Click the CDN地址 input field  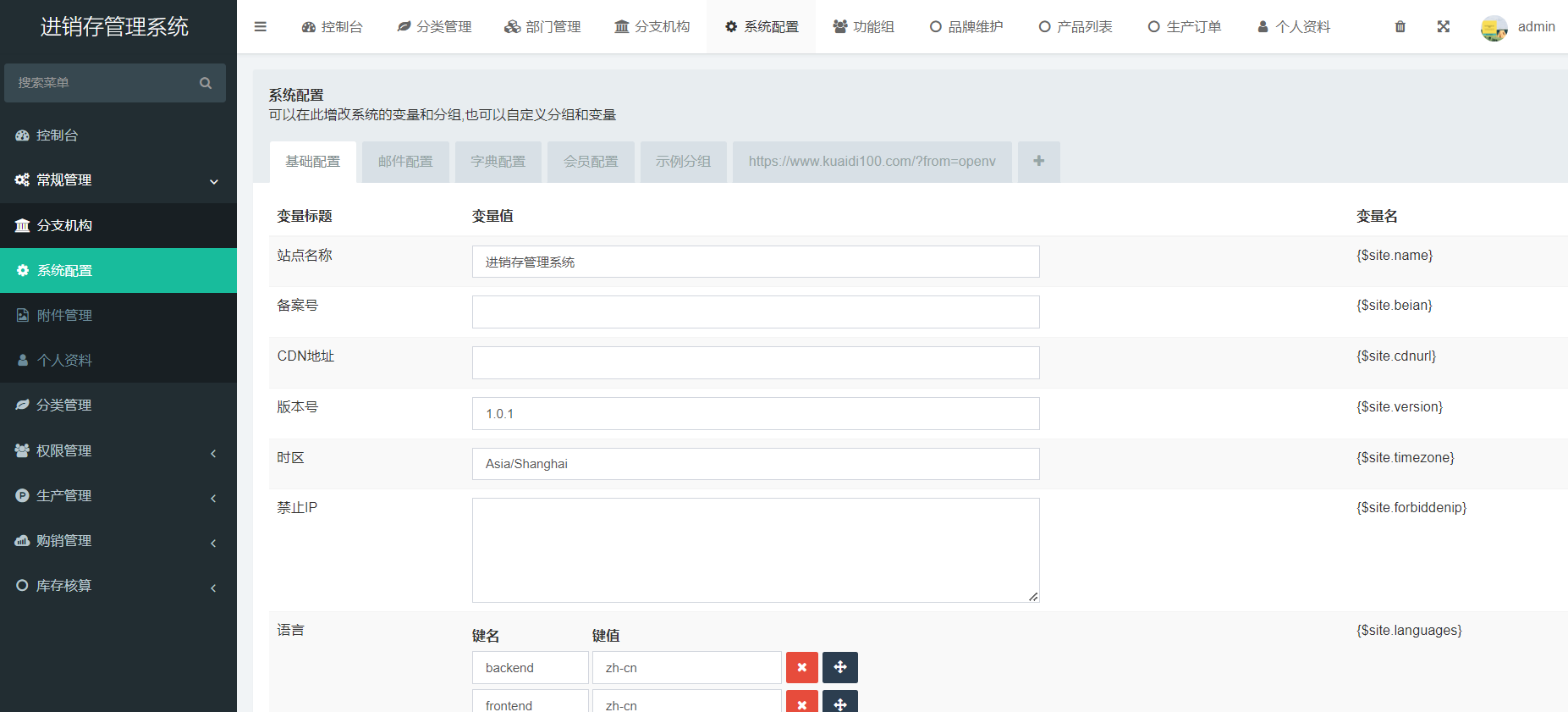[756, 362]
